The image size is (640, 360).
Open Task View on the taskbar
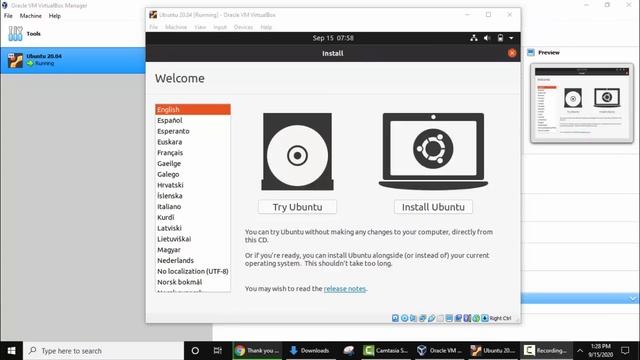point(218,351)
